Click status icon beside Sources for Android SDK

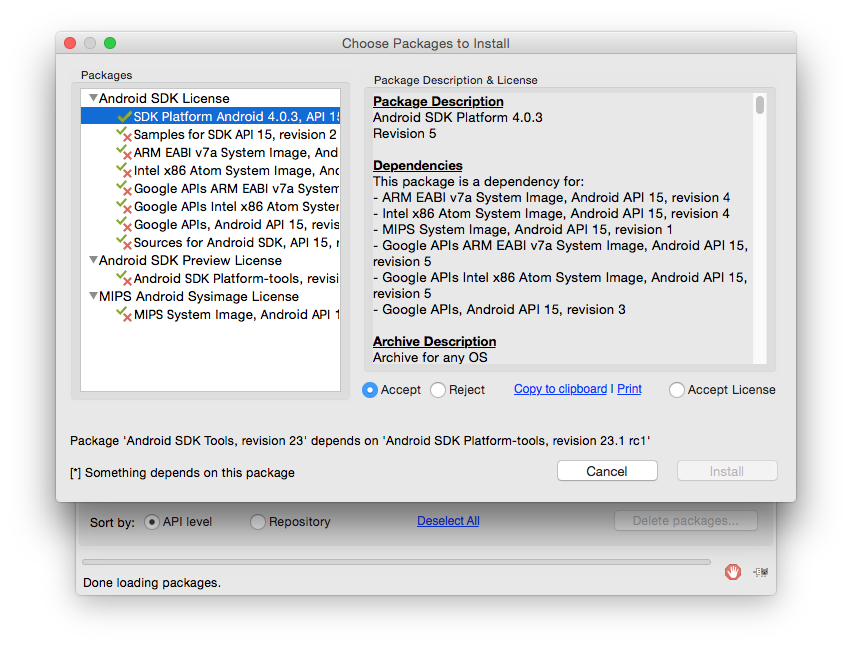pyautogui.click(x=125, y=243)
